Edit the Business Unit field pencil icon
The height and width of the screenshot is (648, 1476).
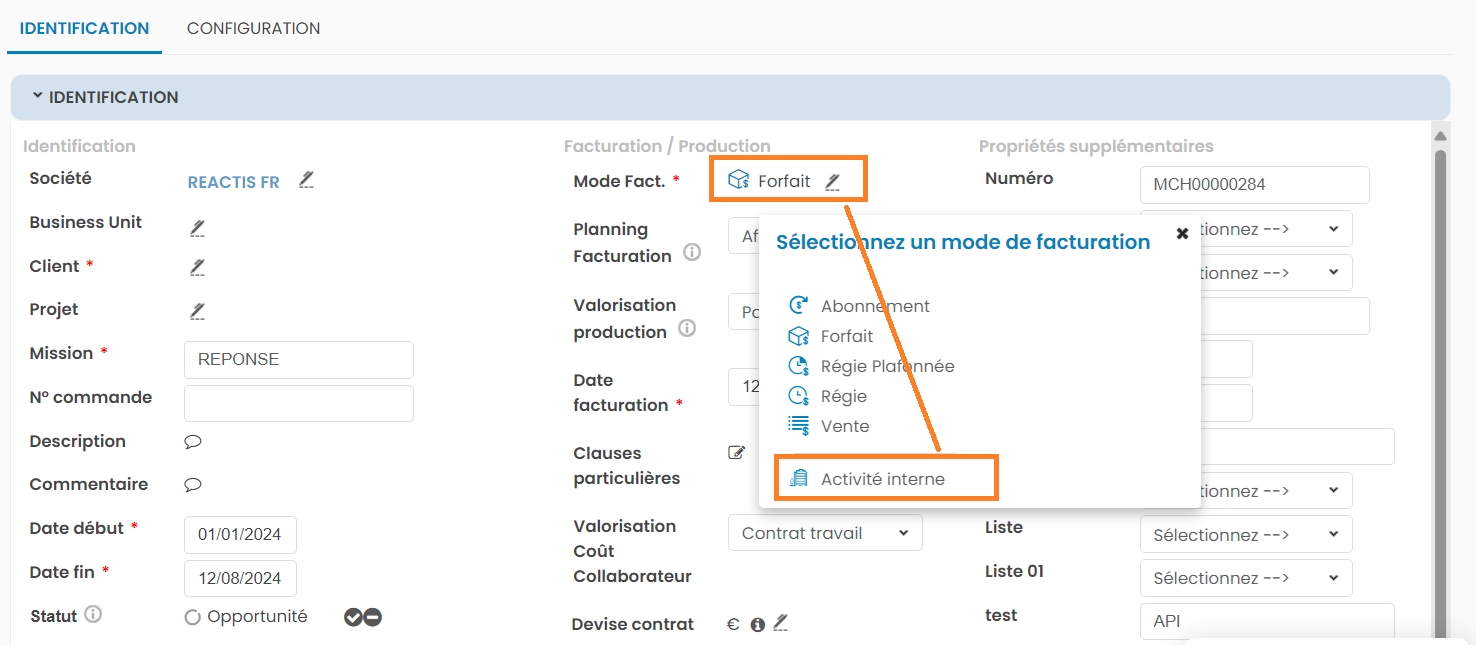198,227
